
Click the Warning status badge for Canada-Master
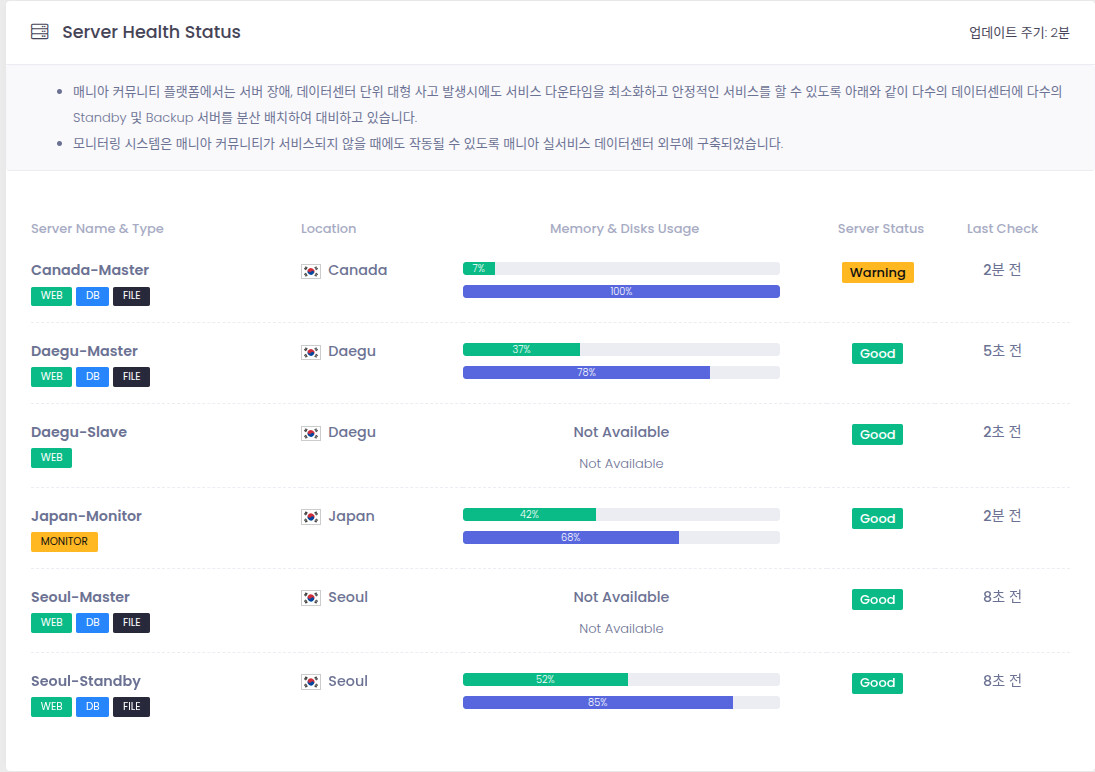tap(877, 272)
